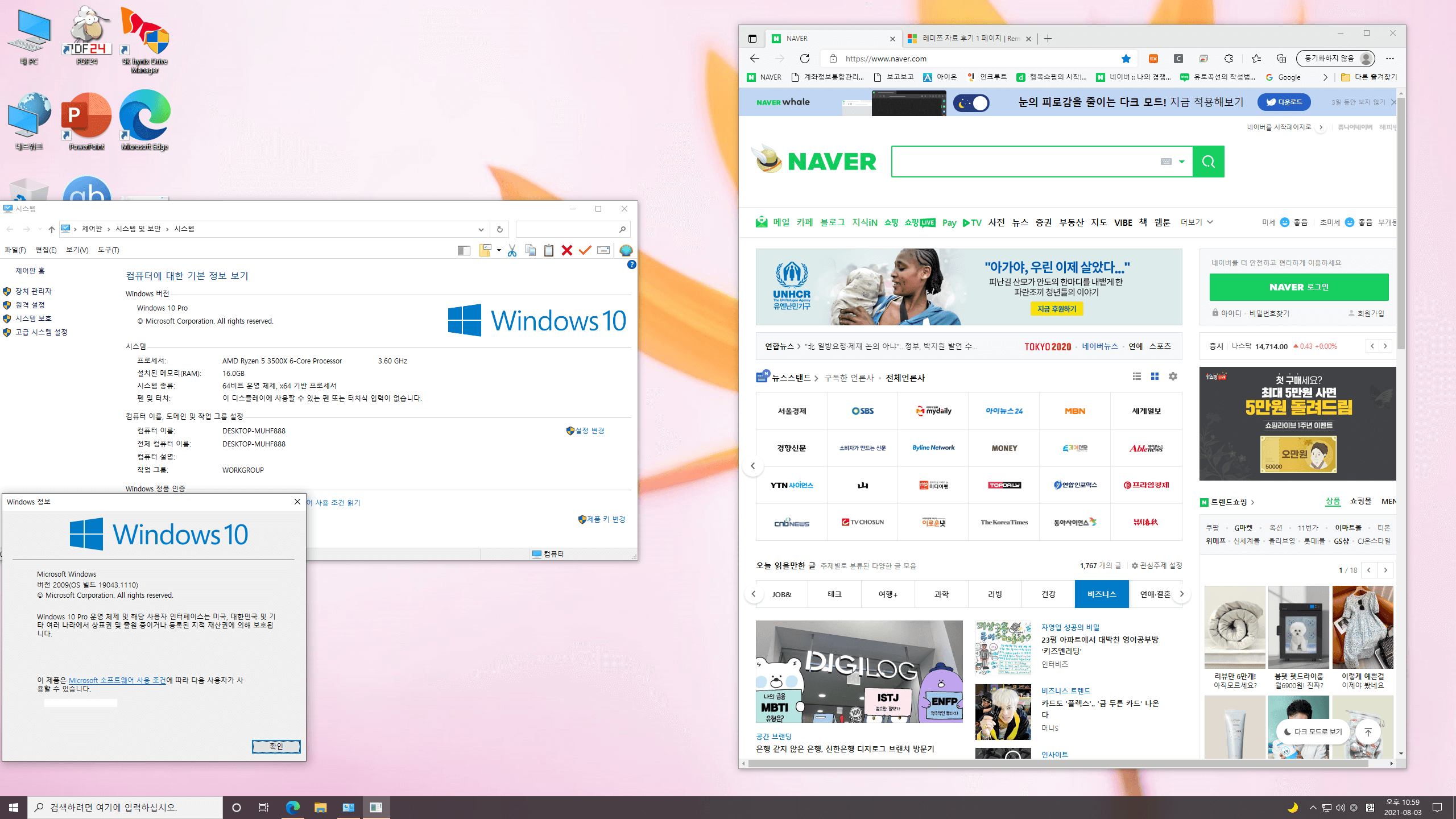Open File Explorer from the taskbar
This screenshot has width=1456, height=819.
[320, 808]
